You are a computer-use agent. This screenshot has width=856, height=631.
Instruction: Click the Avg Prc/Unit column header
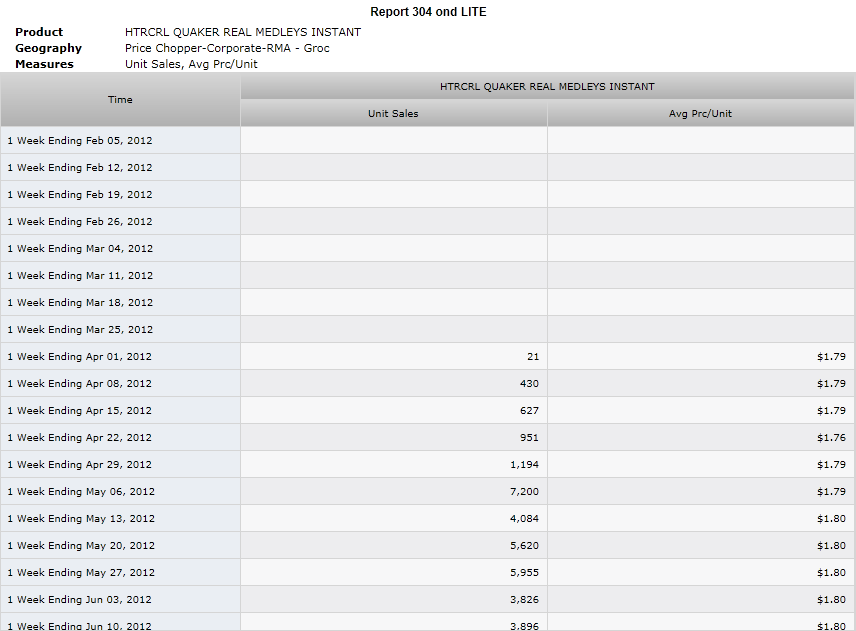700,114
